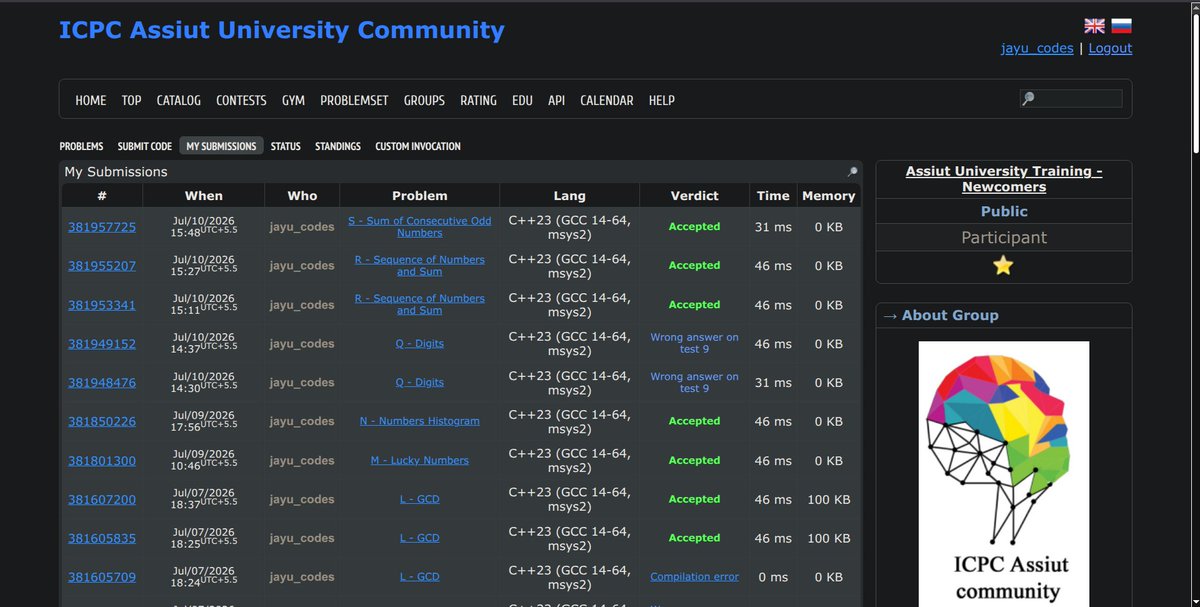Open L - GCD in submission 381605835 row

coord(420,538)
